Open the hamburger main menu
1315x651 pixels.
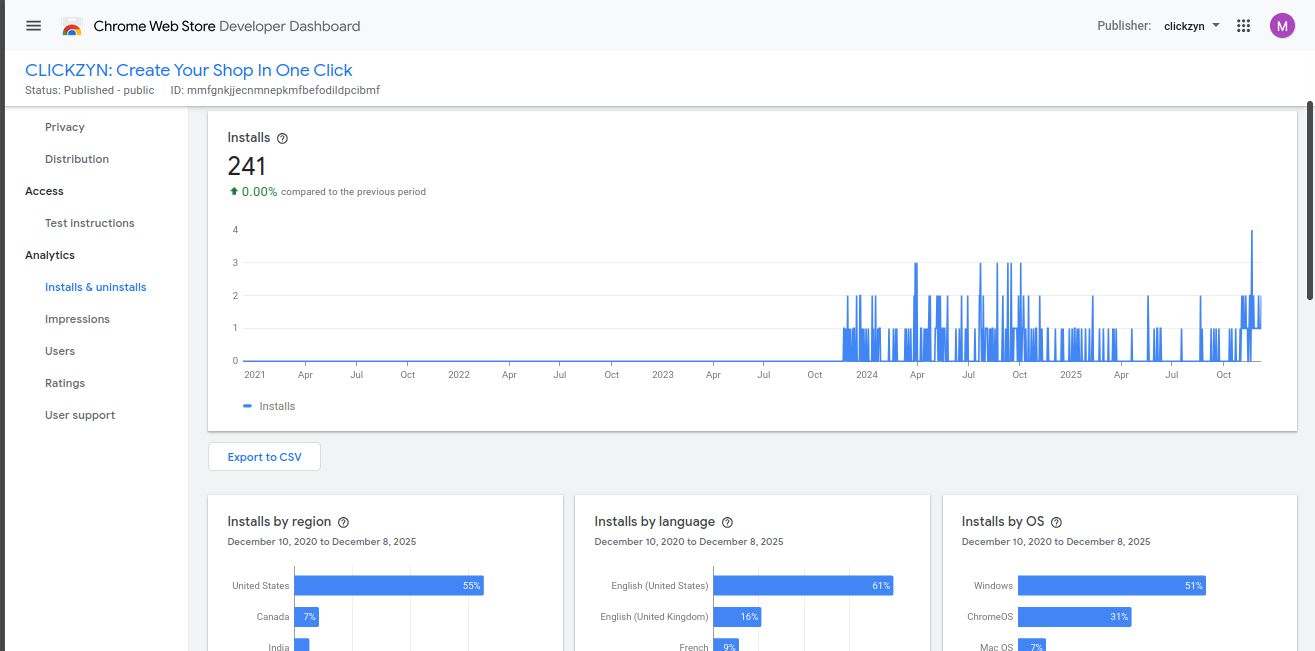[34, 26]
